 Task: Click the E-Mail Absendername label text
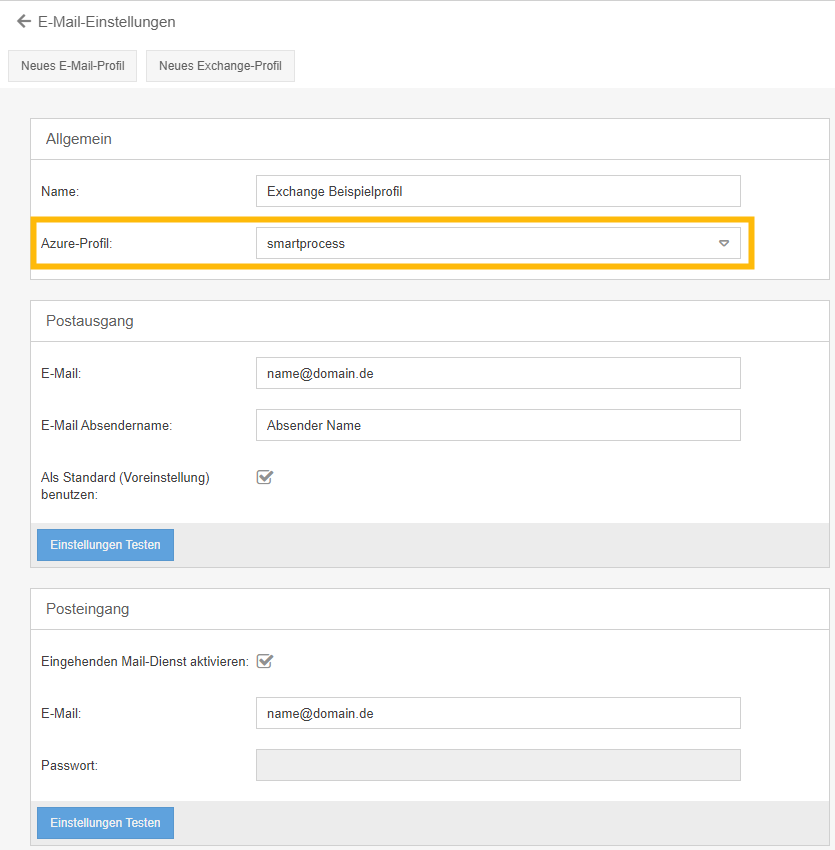coord(107,425)
